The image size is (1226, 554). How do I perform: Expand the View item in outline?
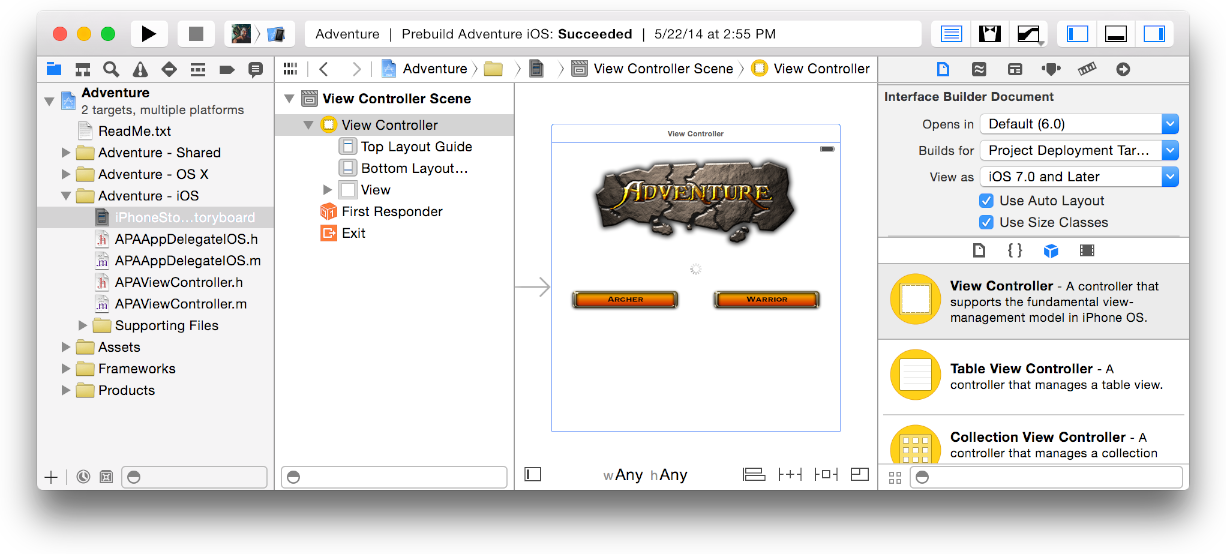[x=327, y=190]
